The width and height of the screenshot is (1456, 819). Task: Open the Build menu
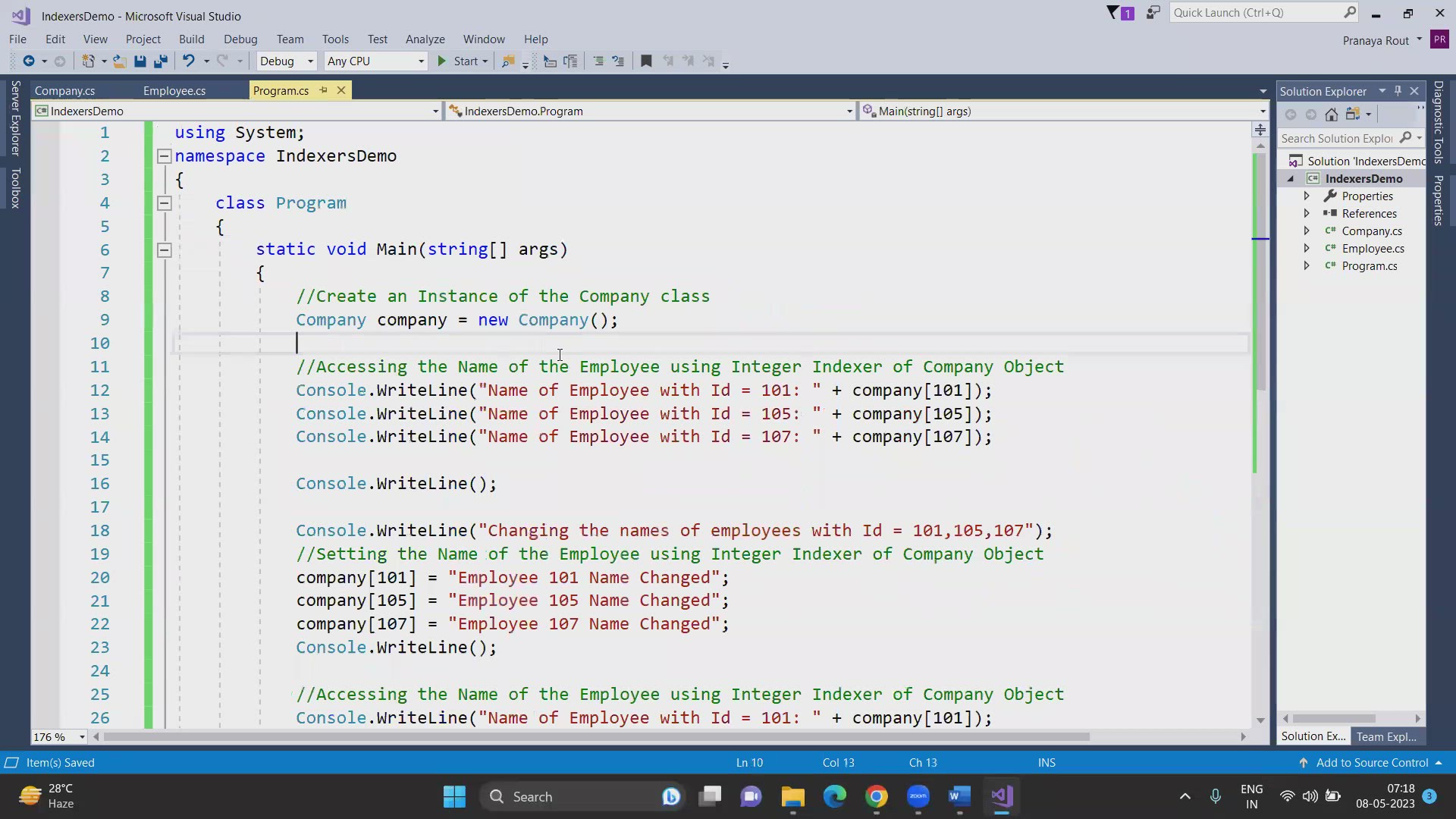point(192,39)
